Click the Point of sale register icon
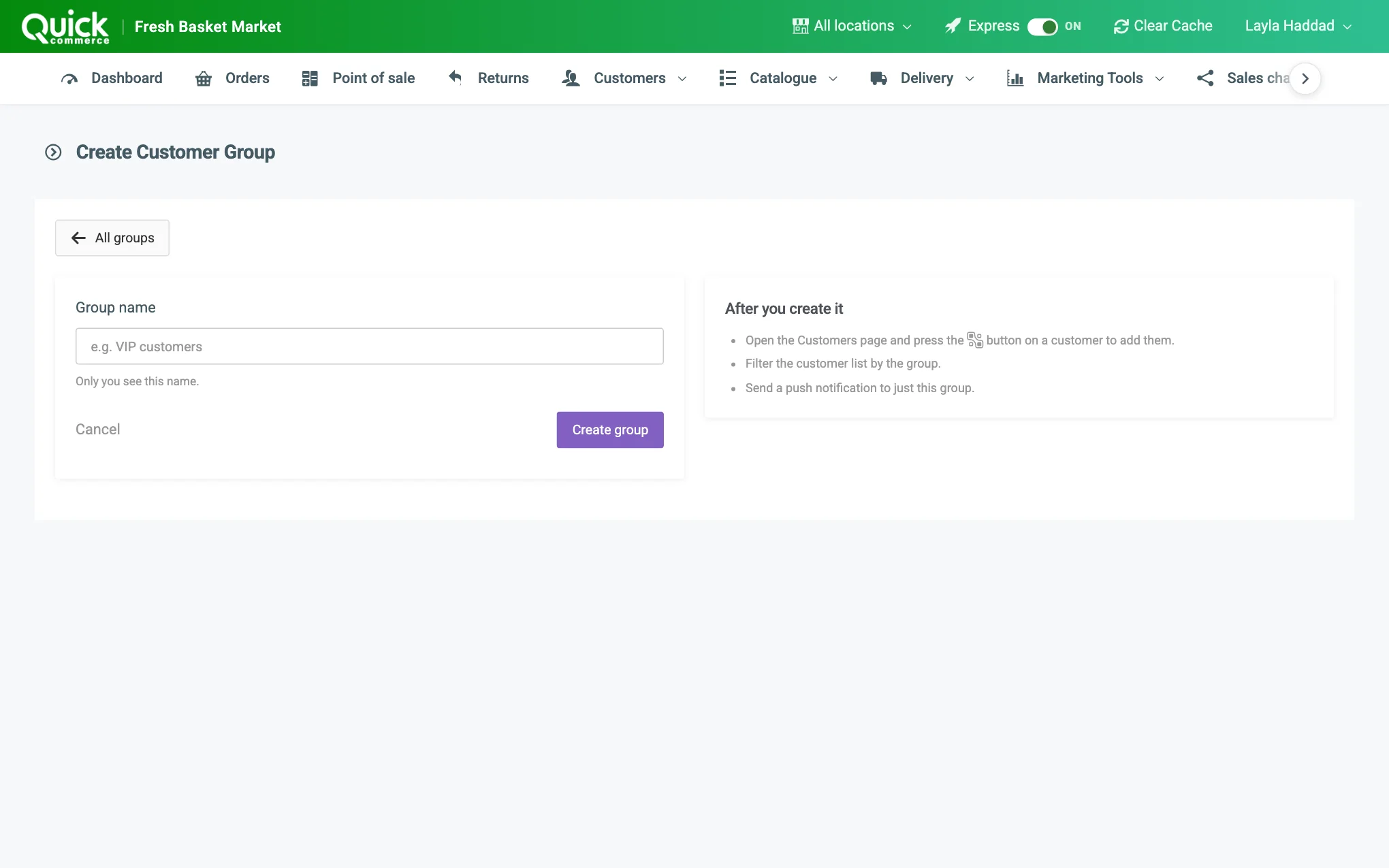1389x868 pixels. pyautogui.click(x=310, y=79)
